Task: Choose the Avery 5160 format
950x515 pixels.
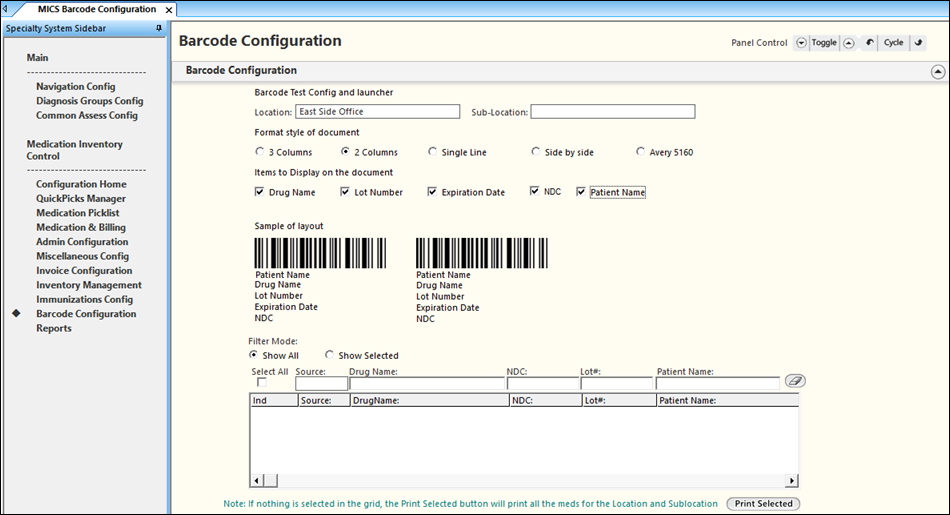Action: (x=640, y=151)
